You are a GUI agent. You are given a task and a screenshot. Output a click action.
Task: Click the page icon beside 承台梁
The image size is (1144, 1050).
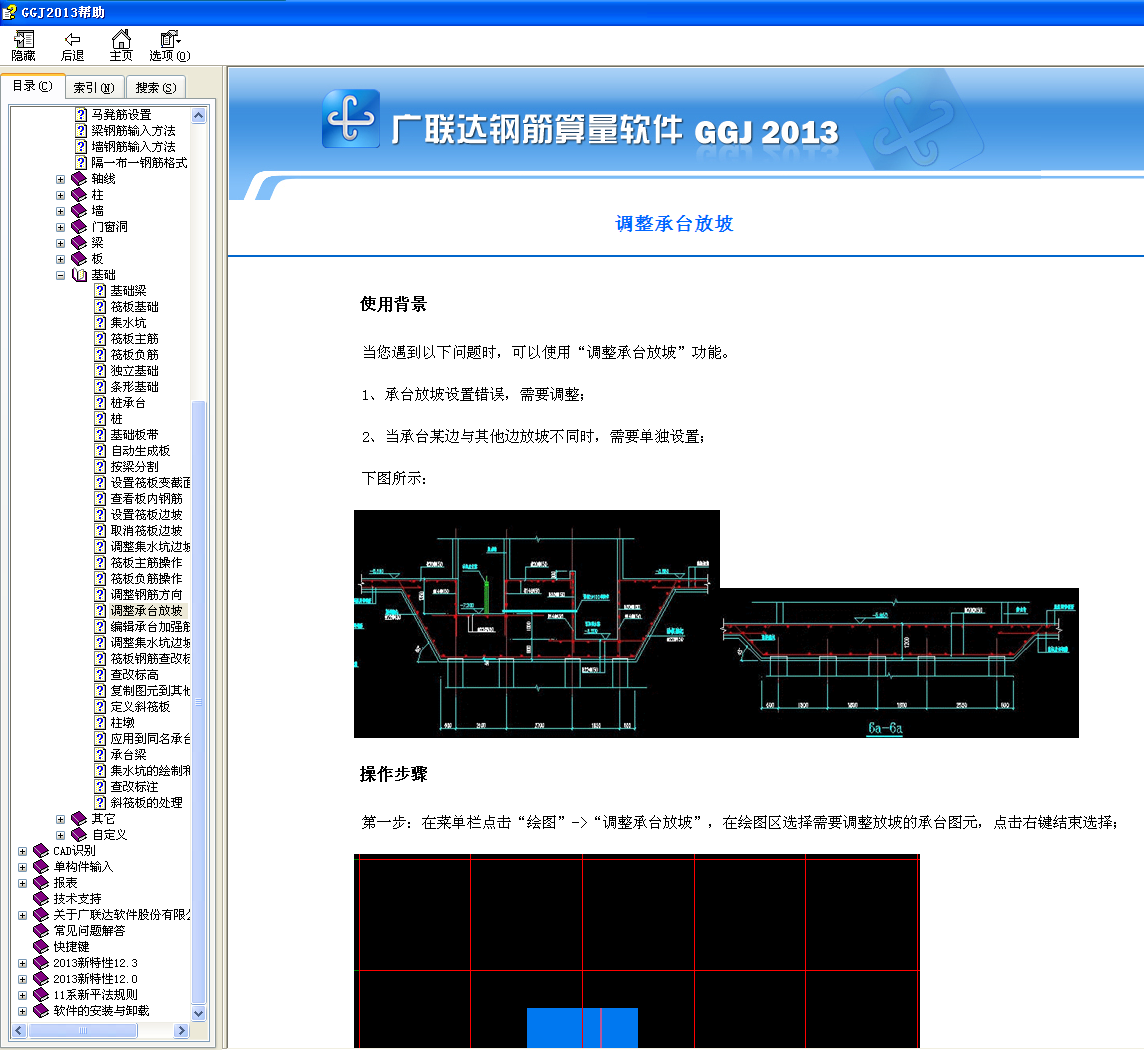click(x=100, y=755)
